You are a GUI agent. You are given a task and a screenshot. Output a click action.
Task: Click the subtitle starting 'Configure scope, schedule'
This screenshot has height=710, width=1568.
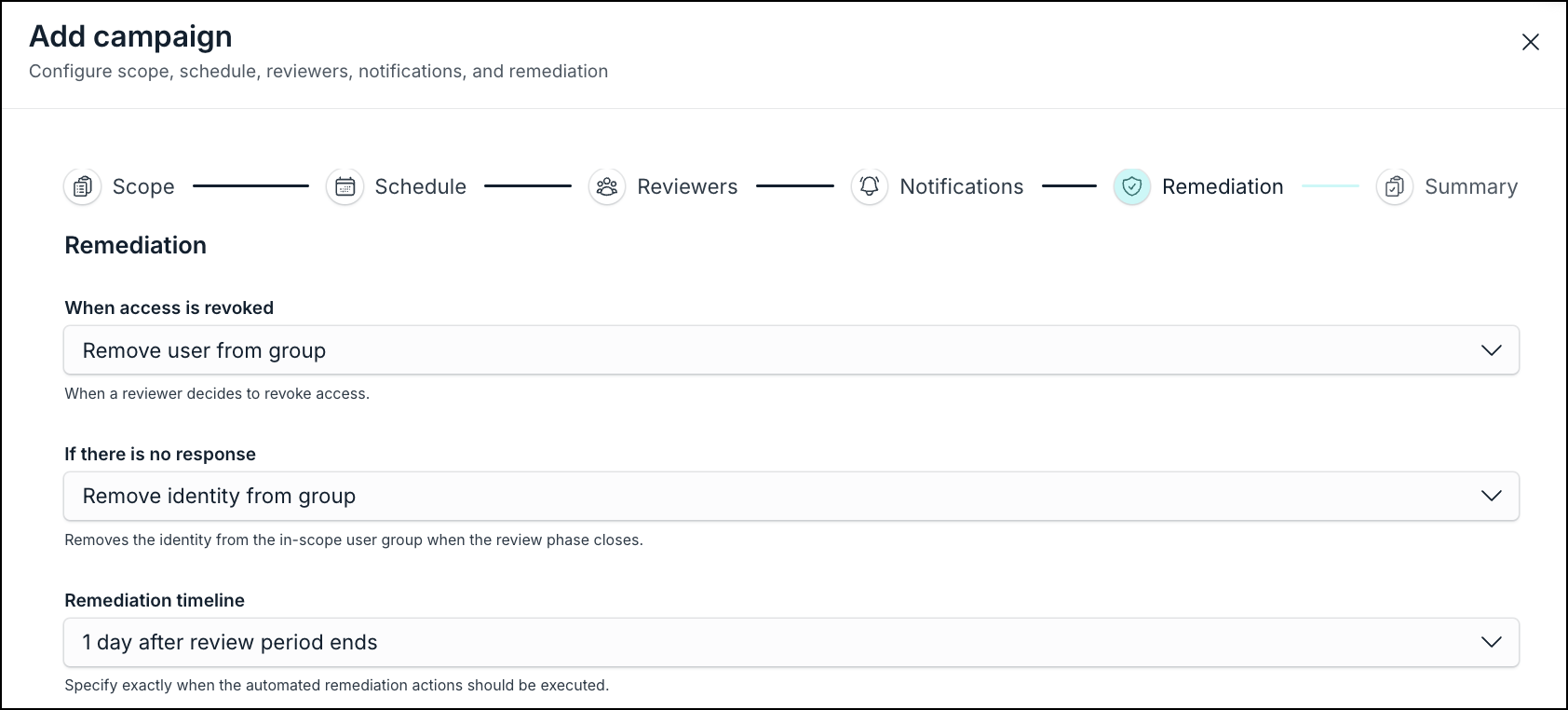318,72
